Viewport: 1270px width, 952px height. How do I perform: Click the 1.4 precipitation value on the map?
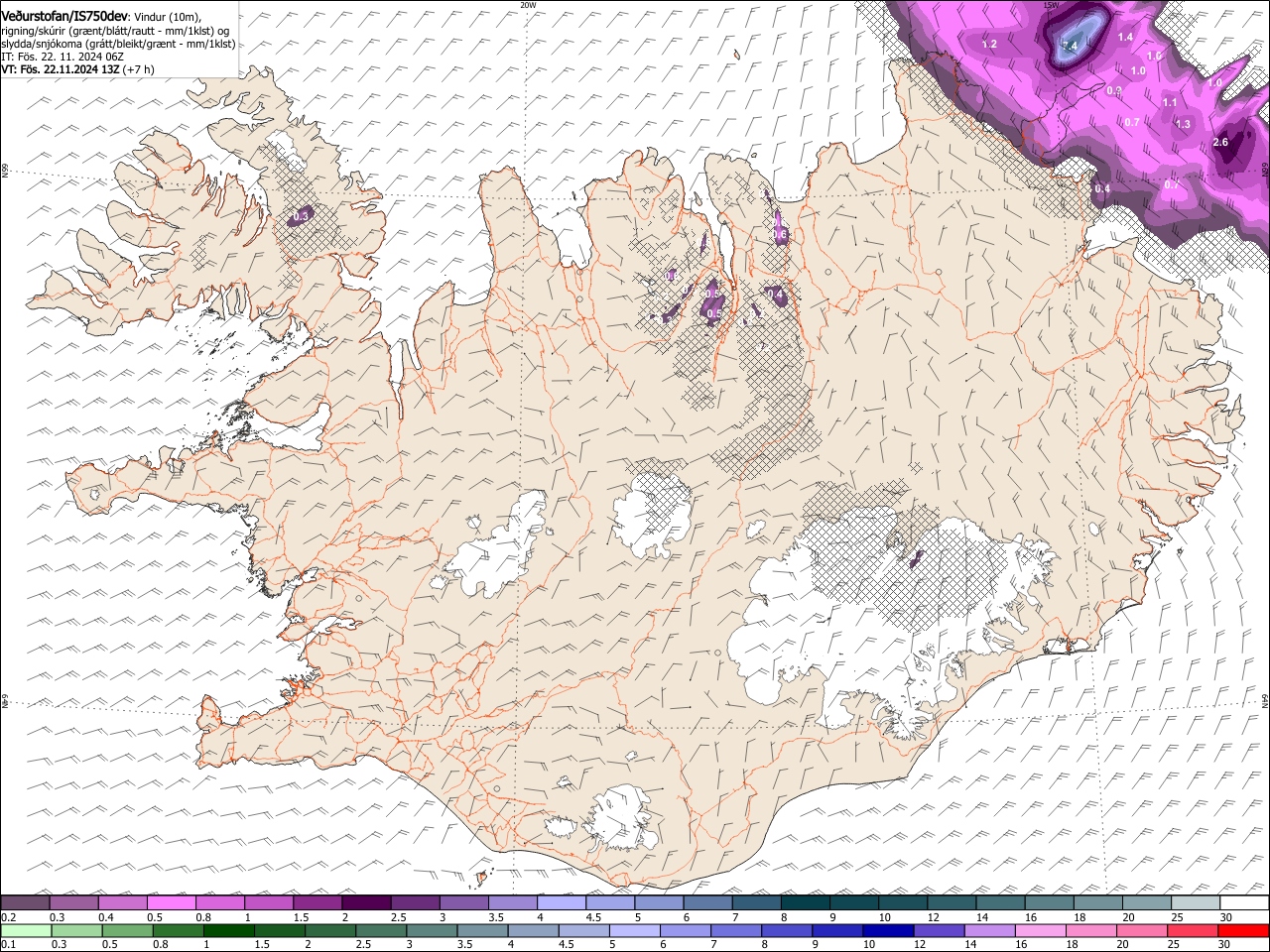pos(1125,37)
